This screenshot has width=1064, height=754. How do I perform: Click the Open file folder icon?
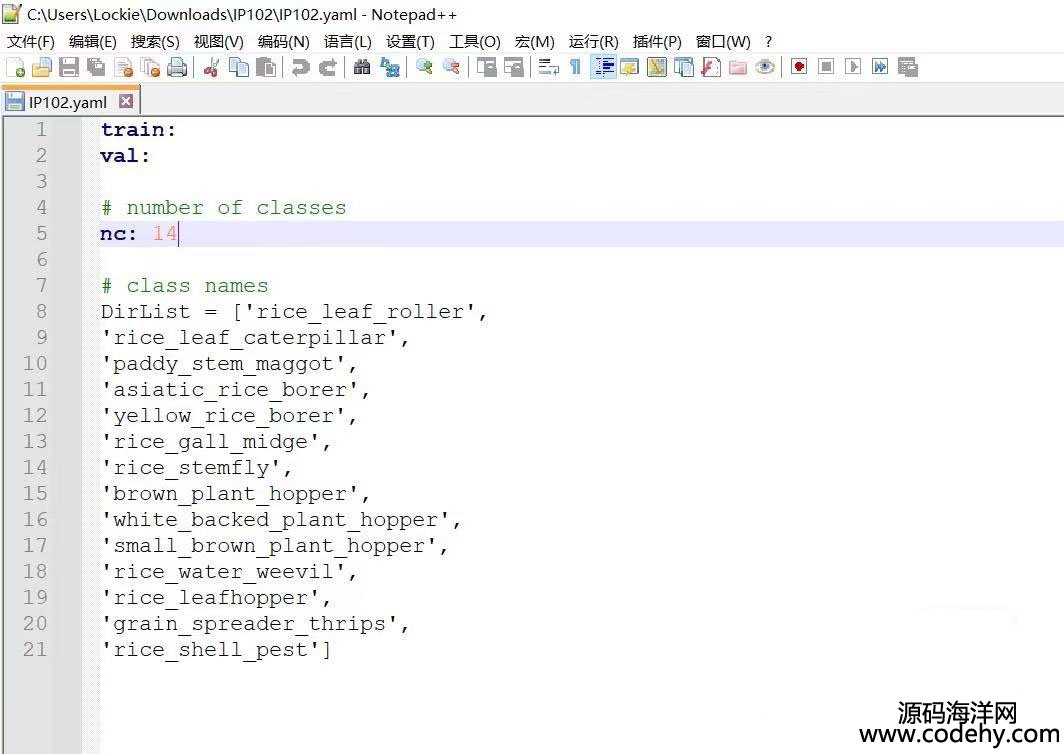[x=41, y=67]
